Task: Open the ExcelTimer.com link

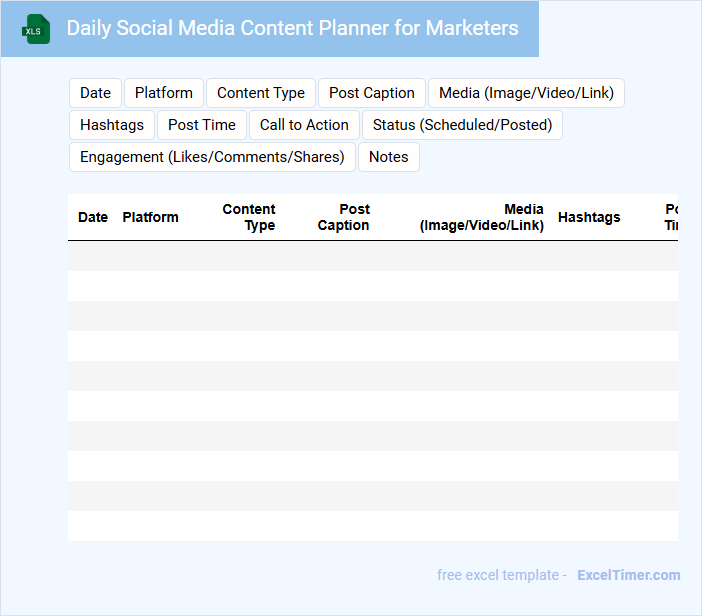Action: [x=628, y=575]
